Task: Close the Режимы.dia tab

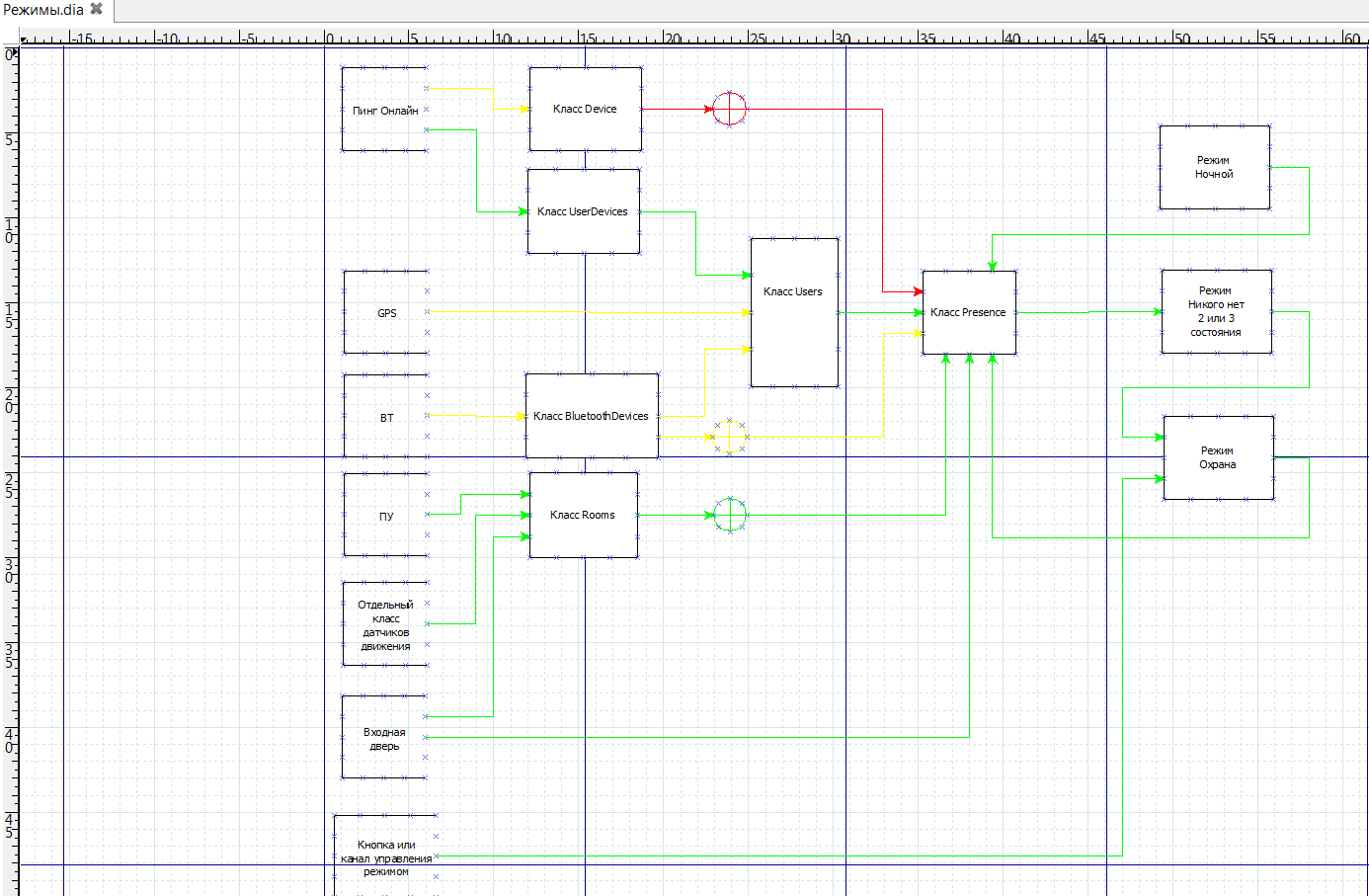Action: (97, 9)
